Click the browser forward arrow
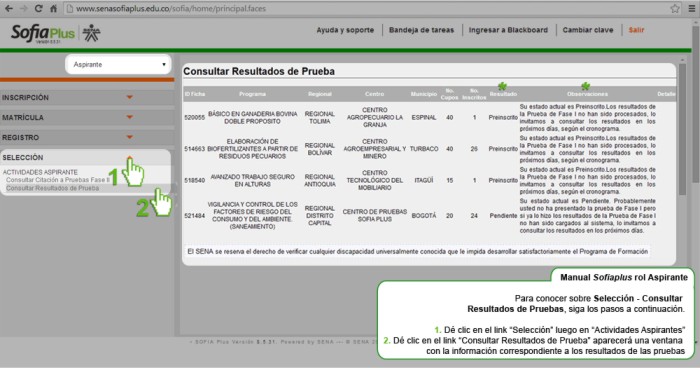The image size is (700, 368). pyautogui.click(x=24, y=8)
